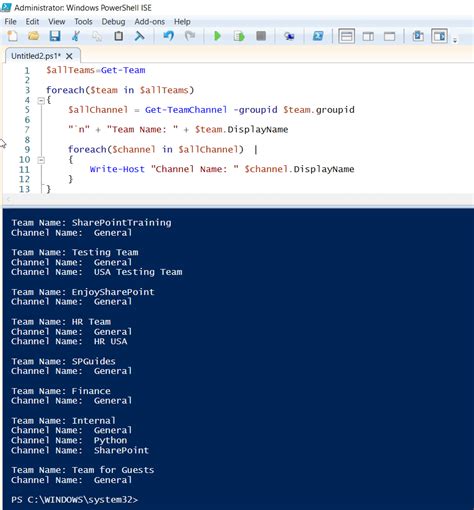Paste from clipboard using the toolbar icon

(x=118, y=36)
